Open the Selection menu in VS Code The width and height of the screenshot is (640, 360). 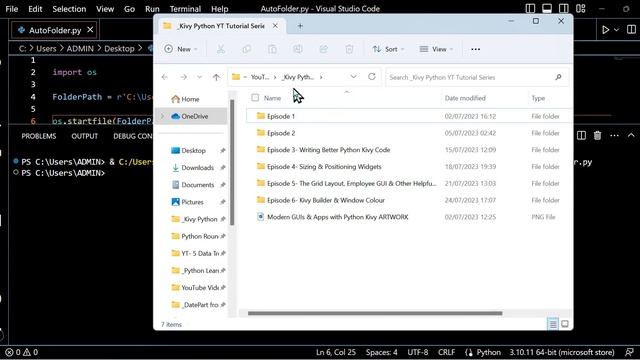pos(69,9)
